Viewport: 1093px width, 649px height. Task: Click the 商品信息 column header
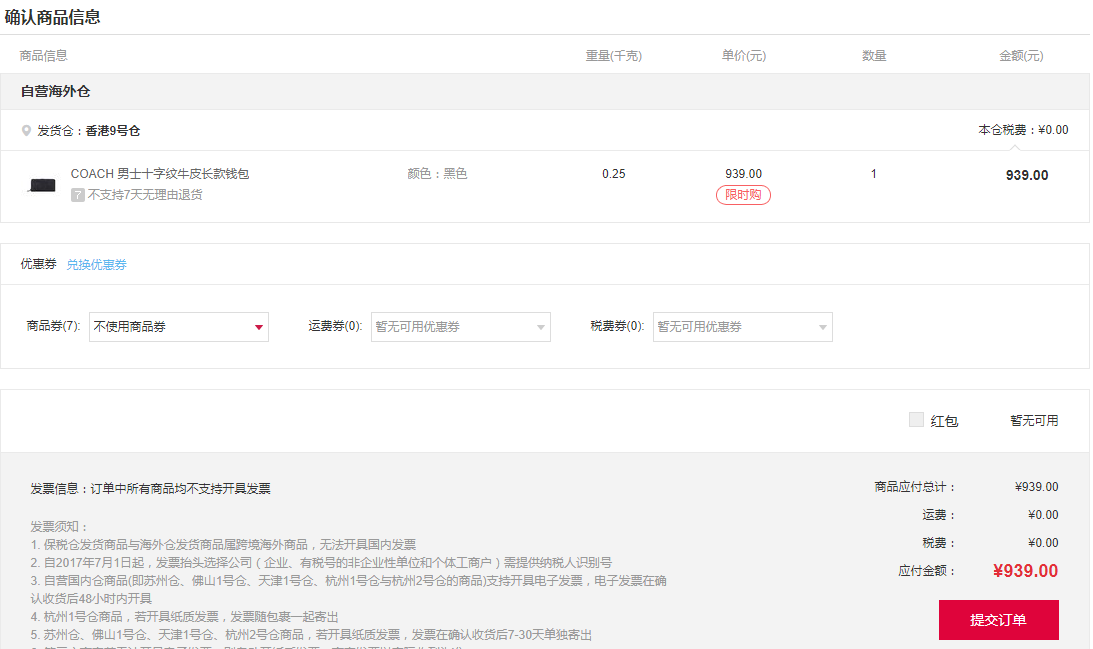point(42,56)
